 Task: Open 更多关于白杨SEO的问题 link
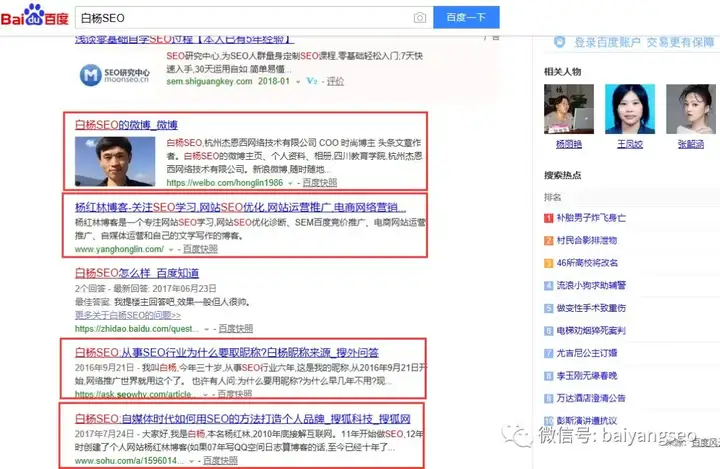pyautogui.click(x=128, y=315)
